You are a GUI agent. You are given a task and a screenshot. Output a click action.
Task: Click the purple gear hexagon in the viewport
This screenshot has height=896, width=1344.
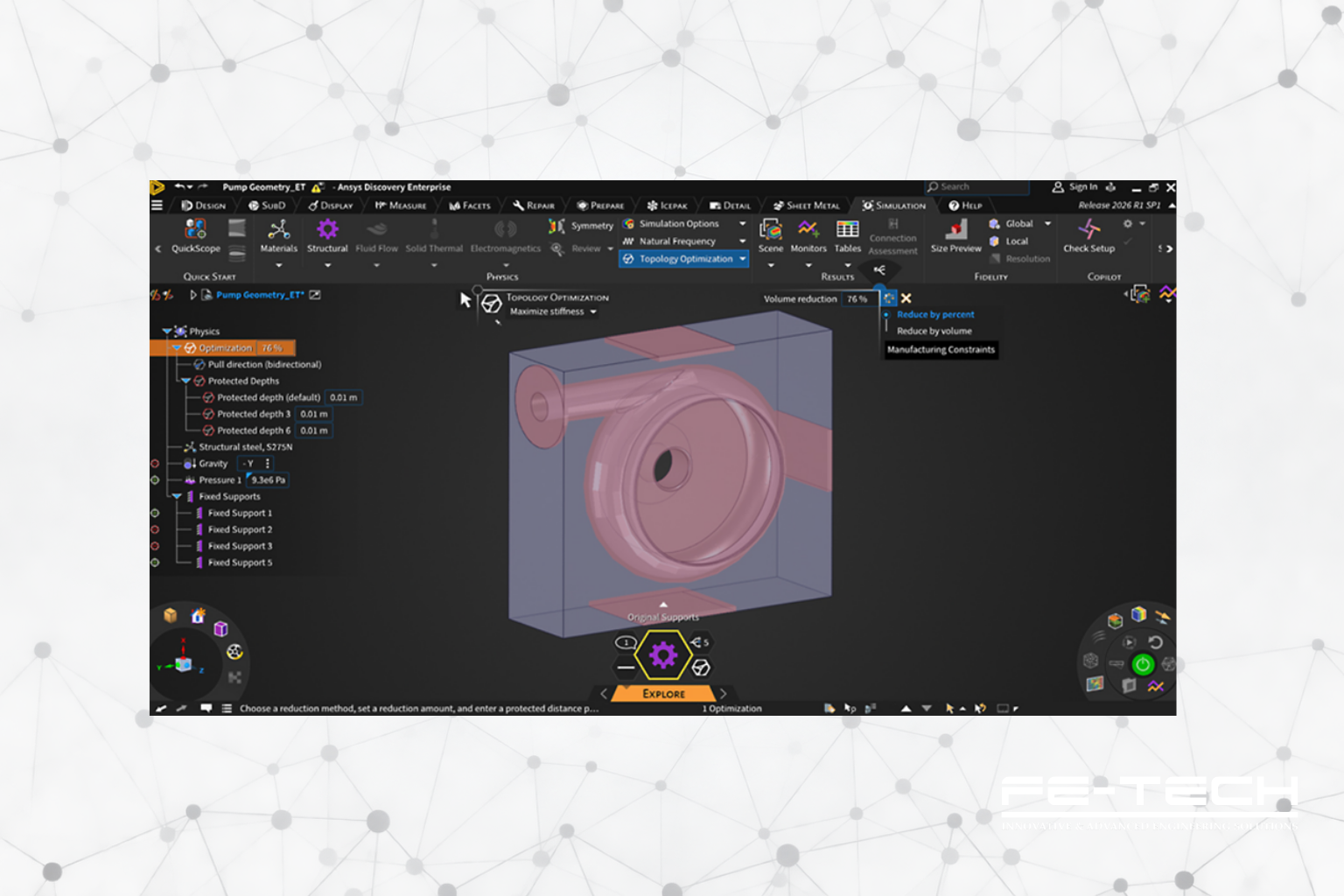(x=662, y=654)
